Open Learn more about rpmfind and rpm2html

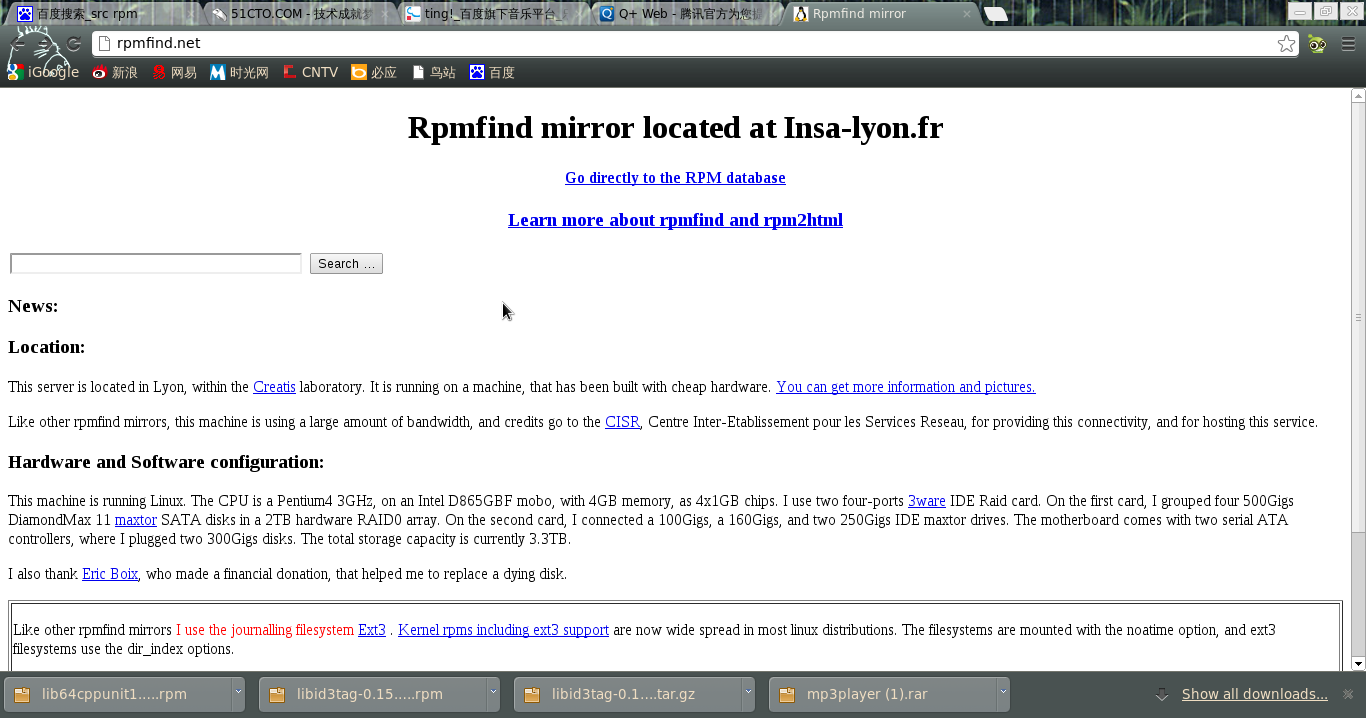(675, 220)
